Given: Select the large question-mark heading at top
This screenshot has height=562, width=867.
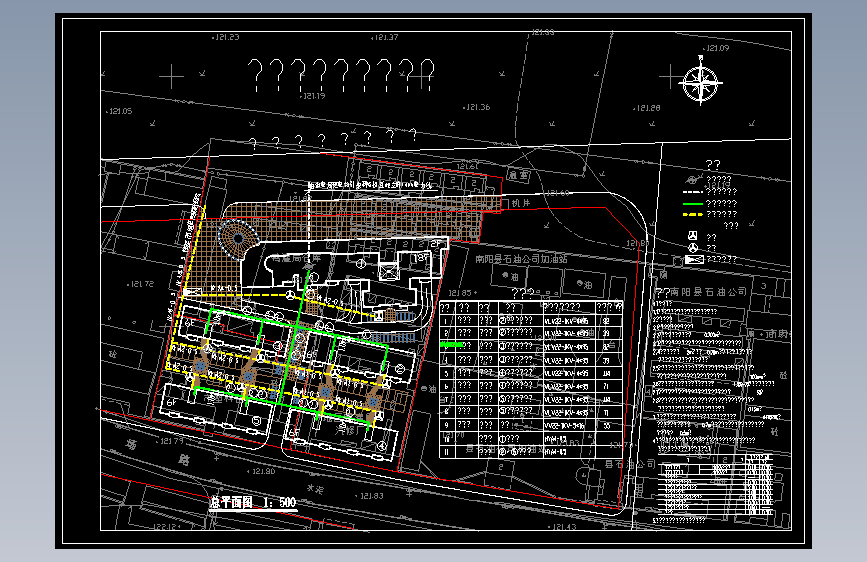Looking at the screenshot, I should pyautogui.click(x=340, y=75).
